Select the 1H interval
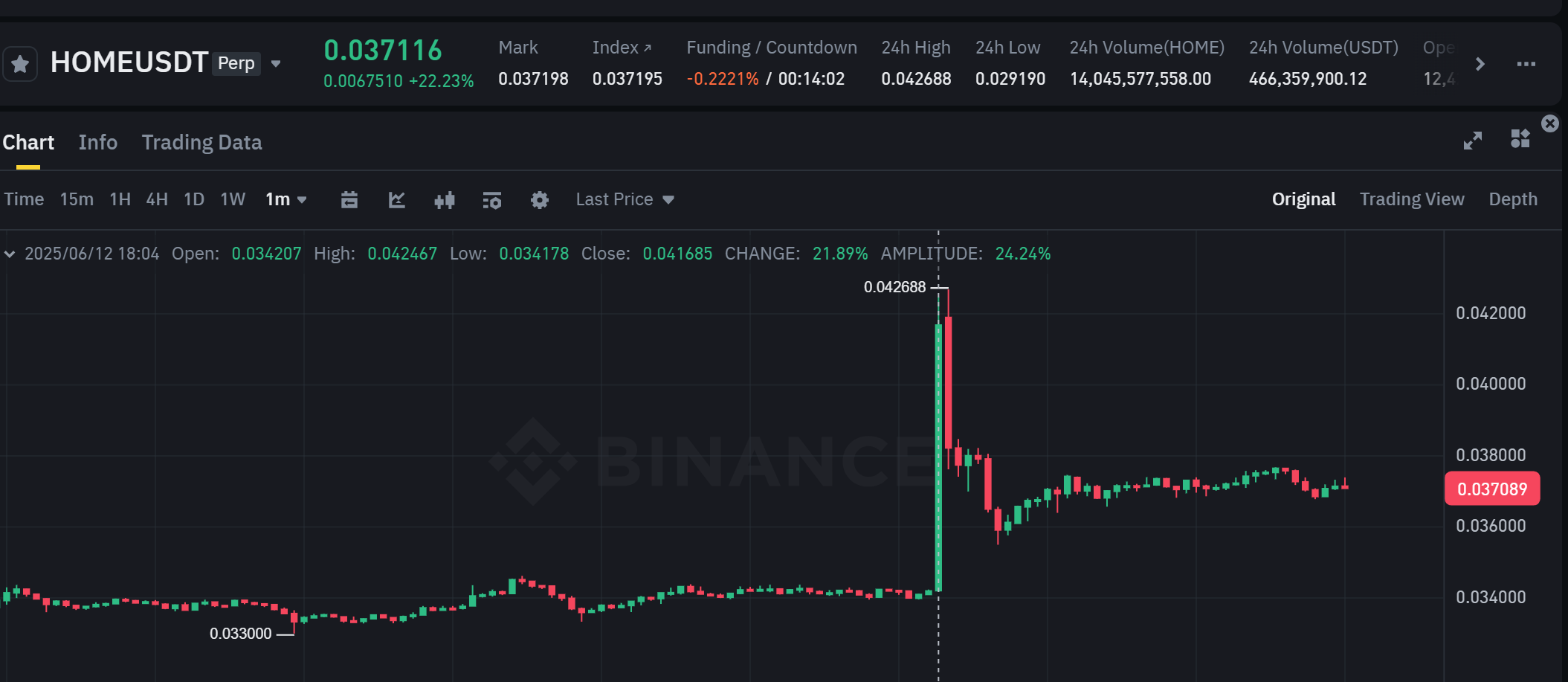 [x=120, y=199]
